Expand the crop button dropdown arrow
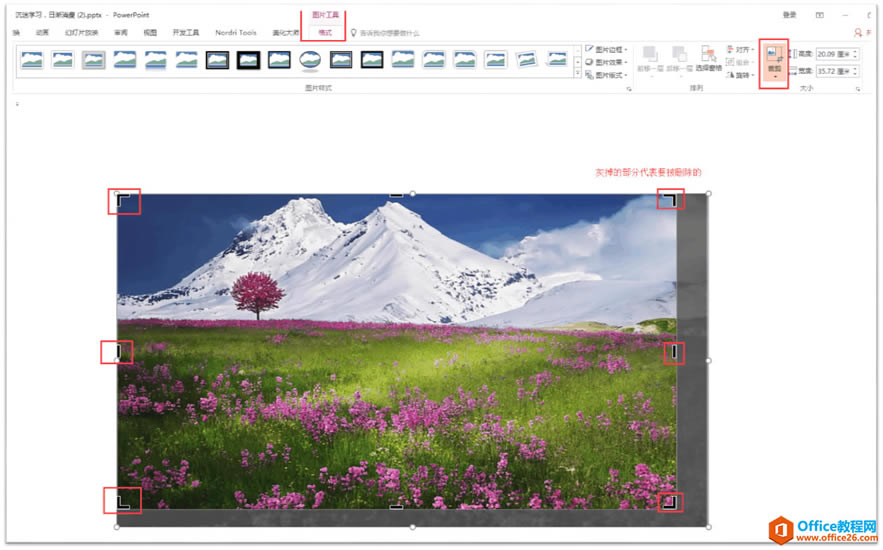Image resolution: width=883 pixels, height=550 pixels. tap(775, 77)
